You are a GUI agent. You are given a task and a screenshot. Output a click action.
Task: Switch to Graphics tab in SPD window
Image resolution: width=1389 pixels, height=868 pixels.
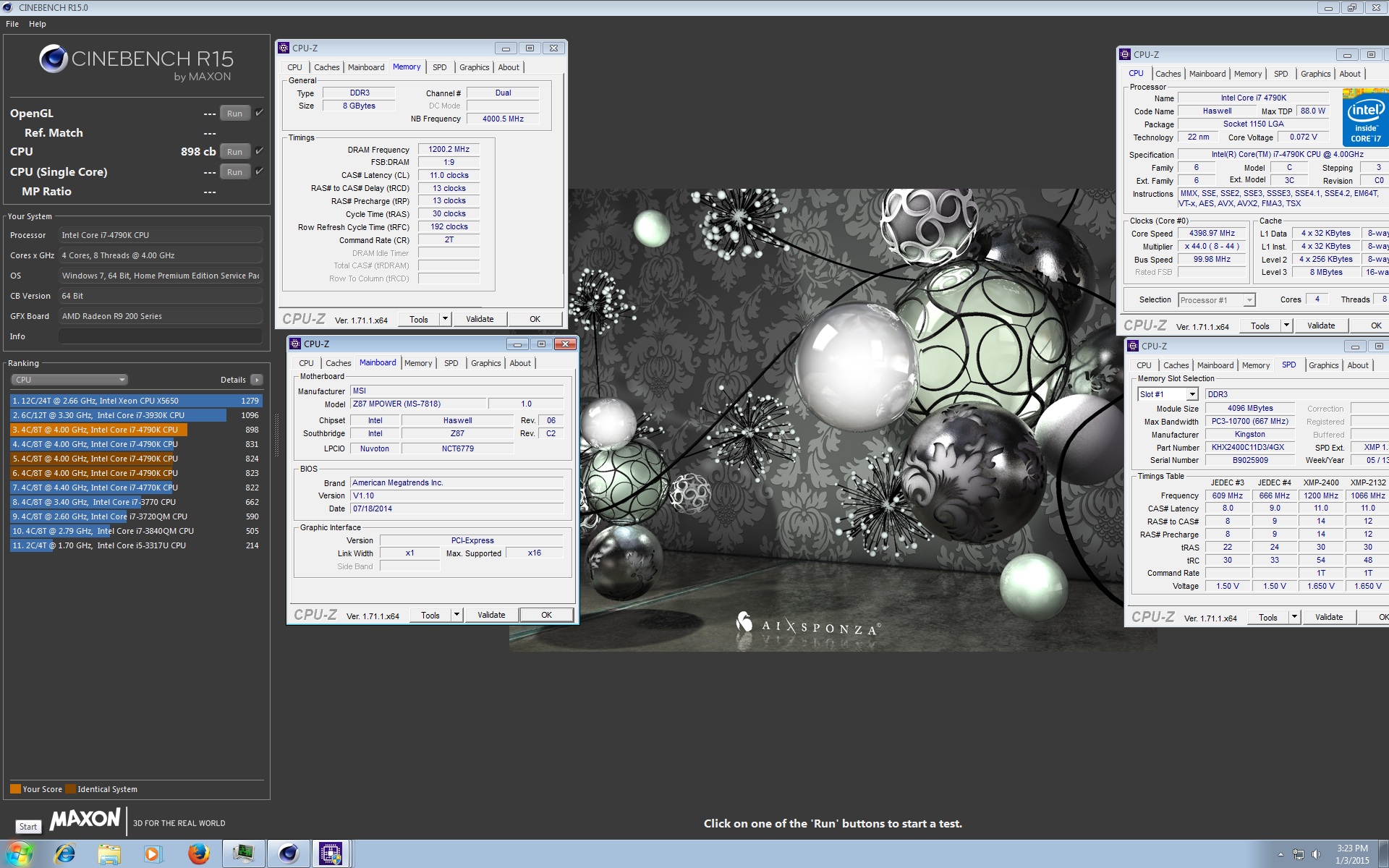click(1323, 365)
